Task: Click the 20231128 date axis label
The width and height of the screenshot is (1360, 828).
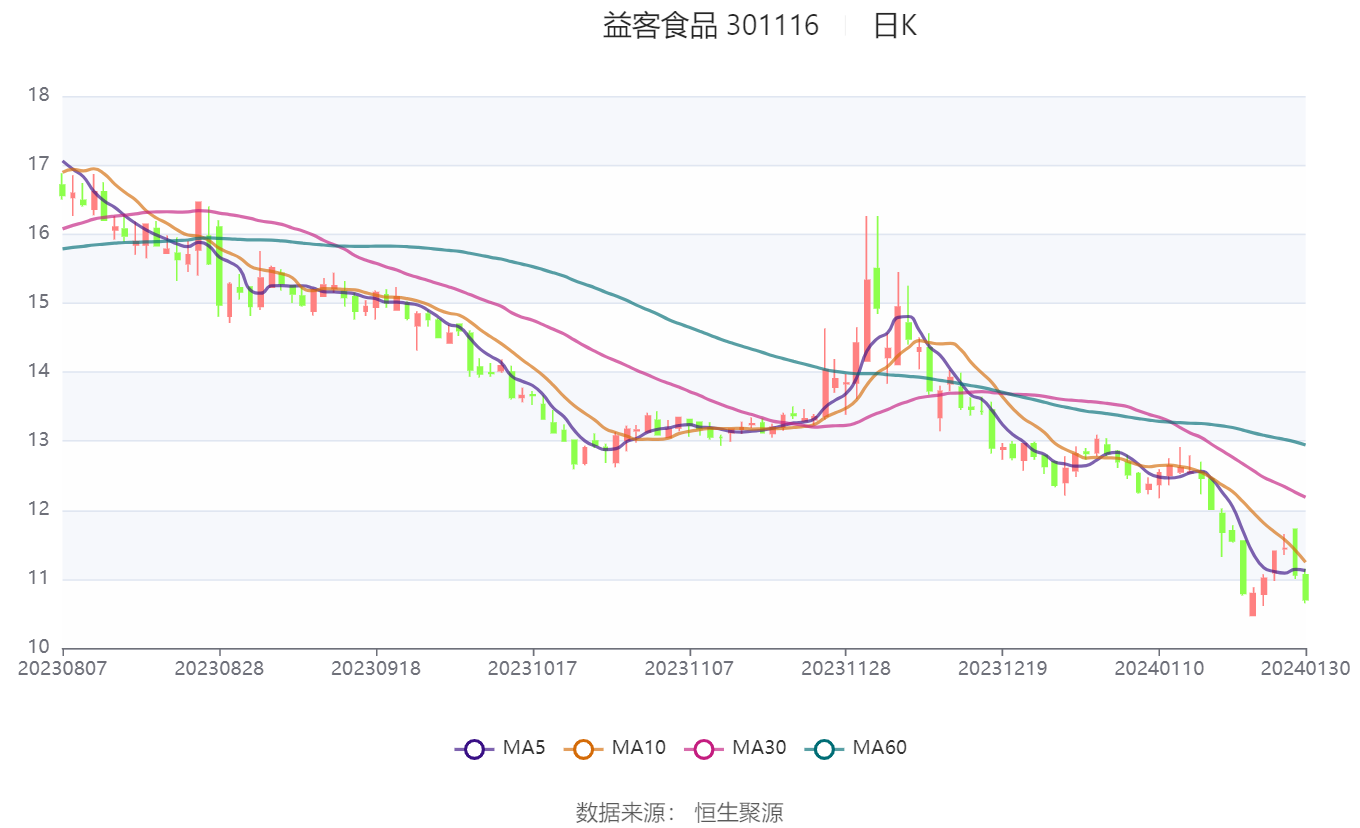Action: [846, 668]
